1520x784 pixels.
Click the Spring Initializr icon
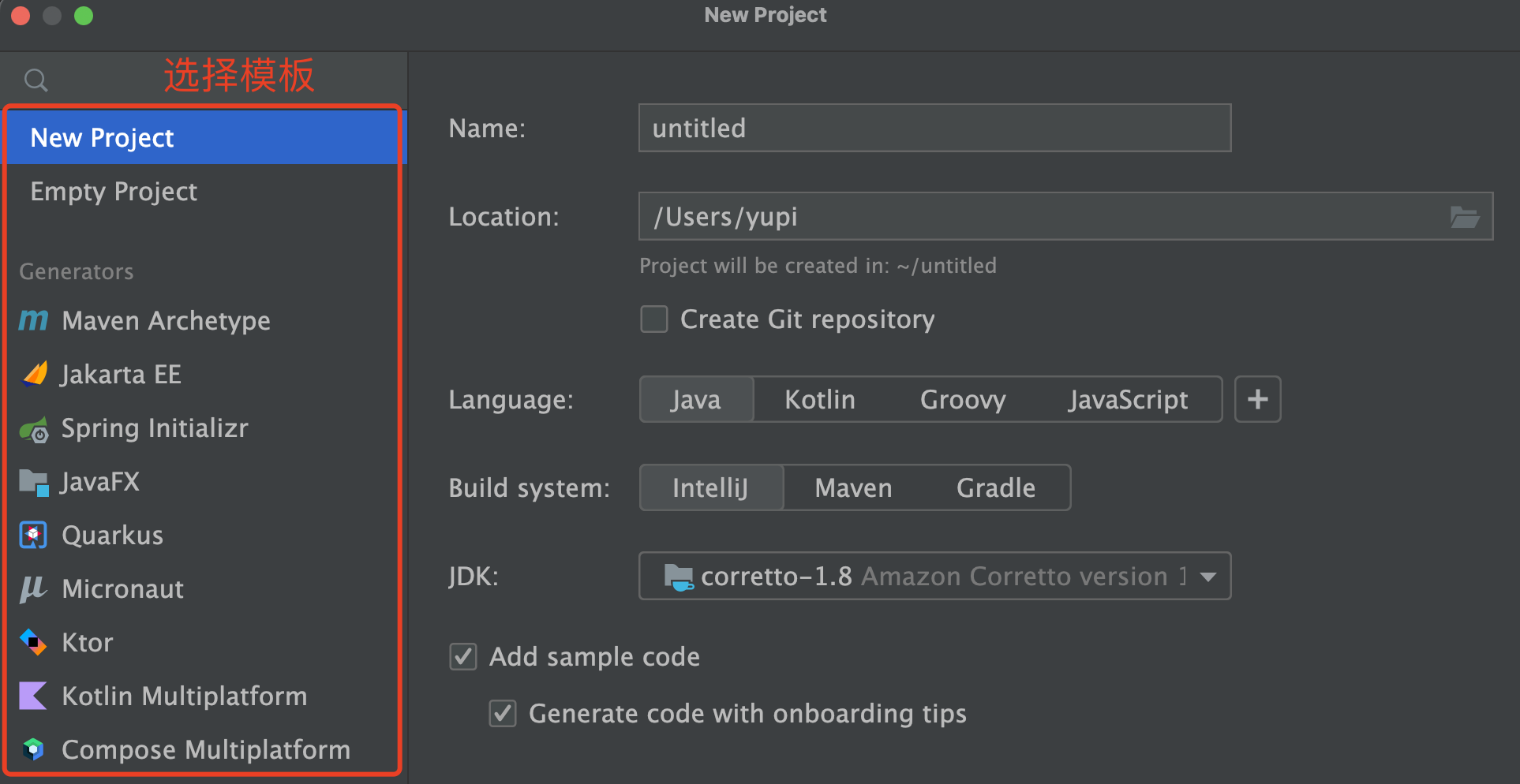[x=34, y=429]
